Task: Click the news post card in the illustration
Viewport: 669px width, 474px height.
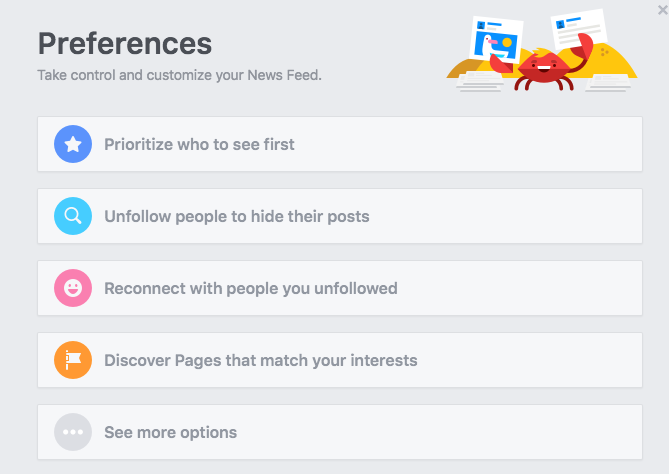Action: (x=577, y=33)
